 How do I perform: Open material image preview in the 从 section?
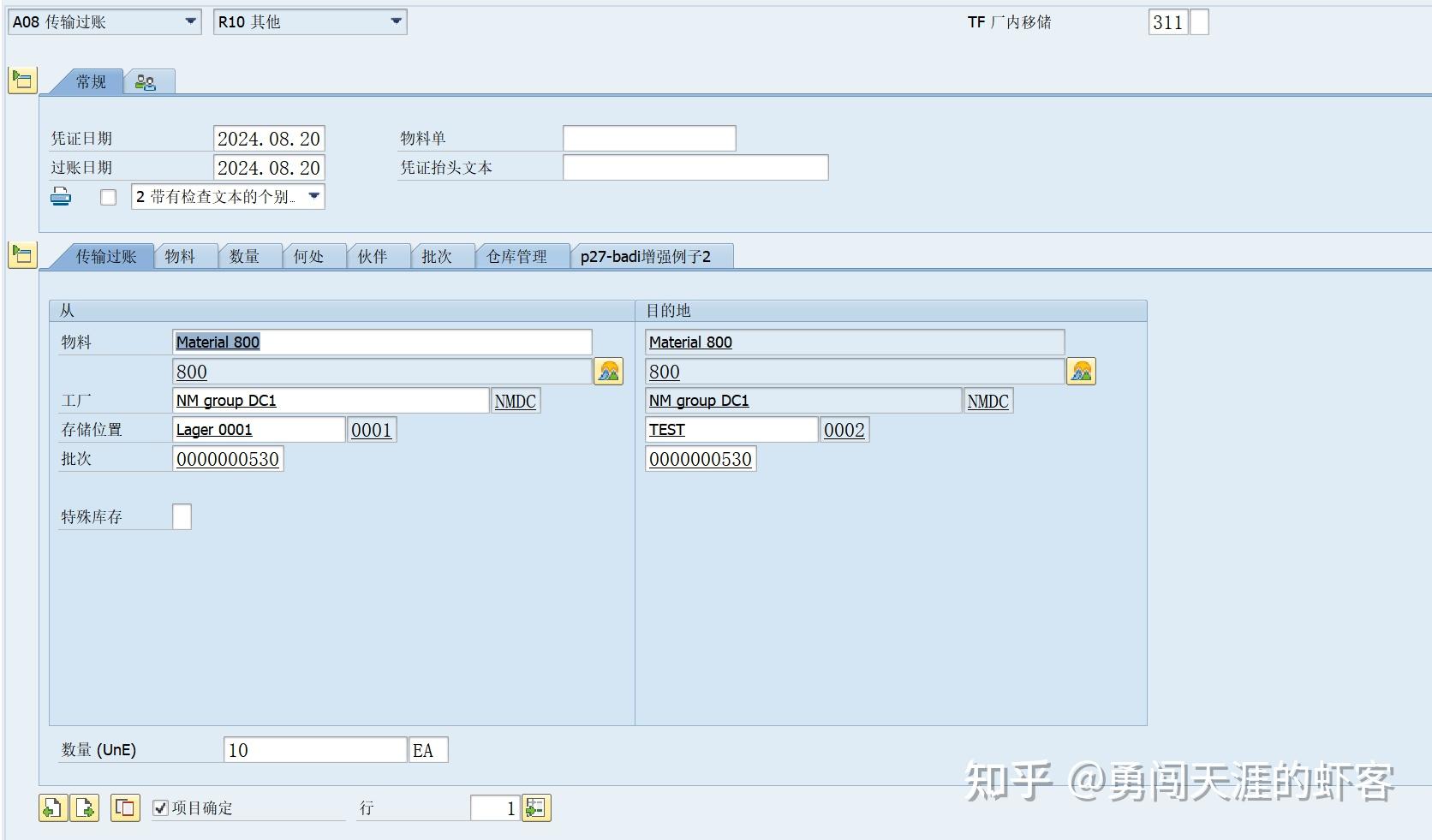[608, 371]
